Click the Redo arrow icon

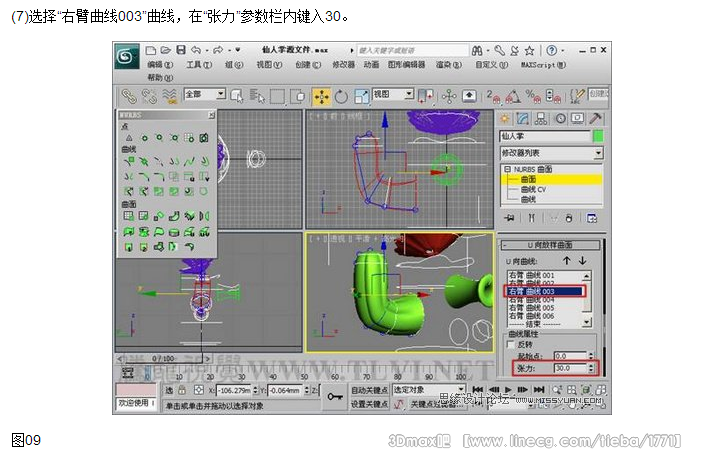click(218, 50)
